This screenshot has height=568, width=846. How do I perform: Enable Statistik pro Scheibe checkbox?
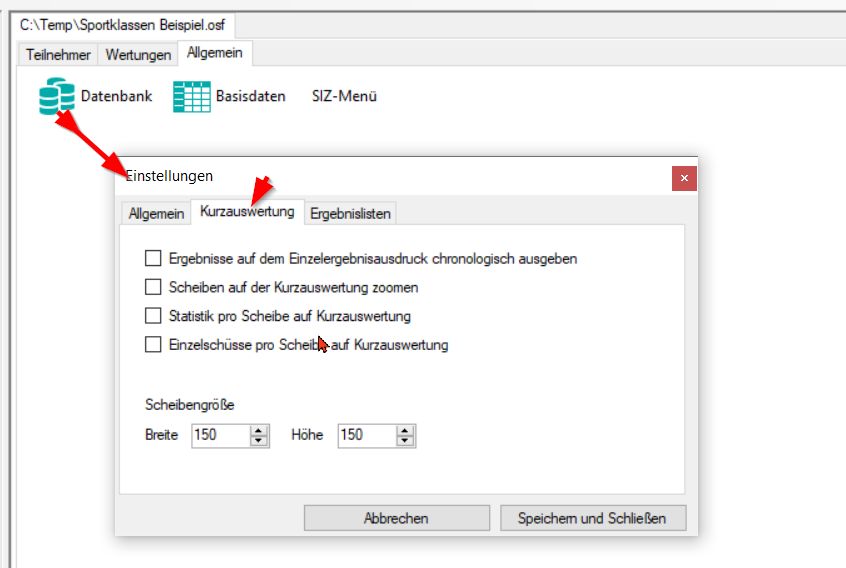[x=153, y=316]
